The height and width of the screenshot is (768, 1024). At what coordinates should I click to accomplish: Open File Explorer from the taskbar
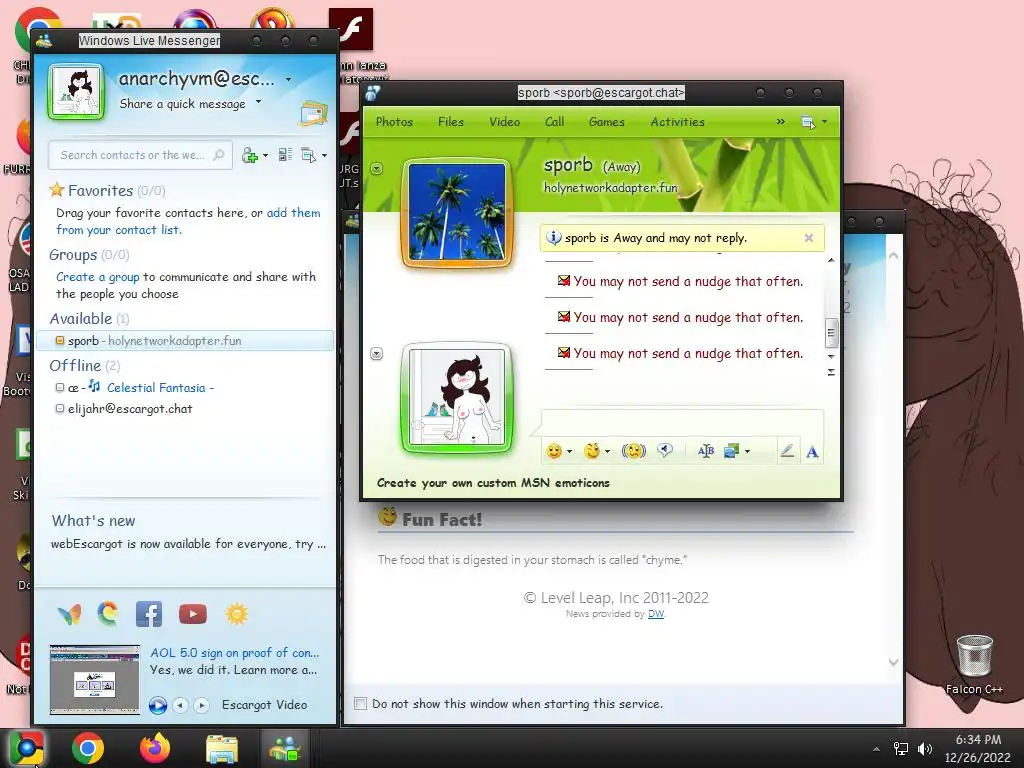pos(222,748)
